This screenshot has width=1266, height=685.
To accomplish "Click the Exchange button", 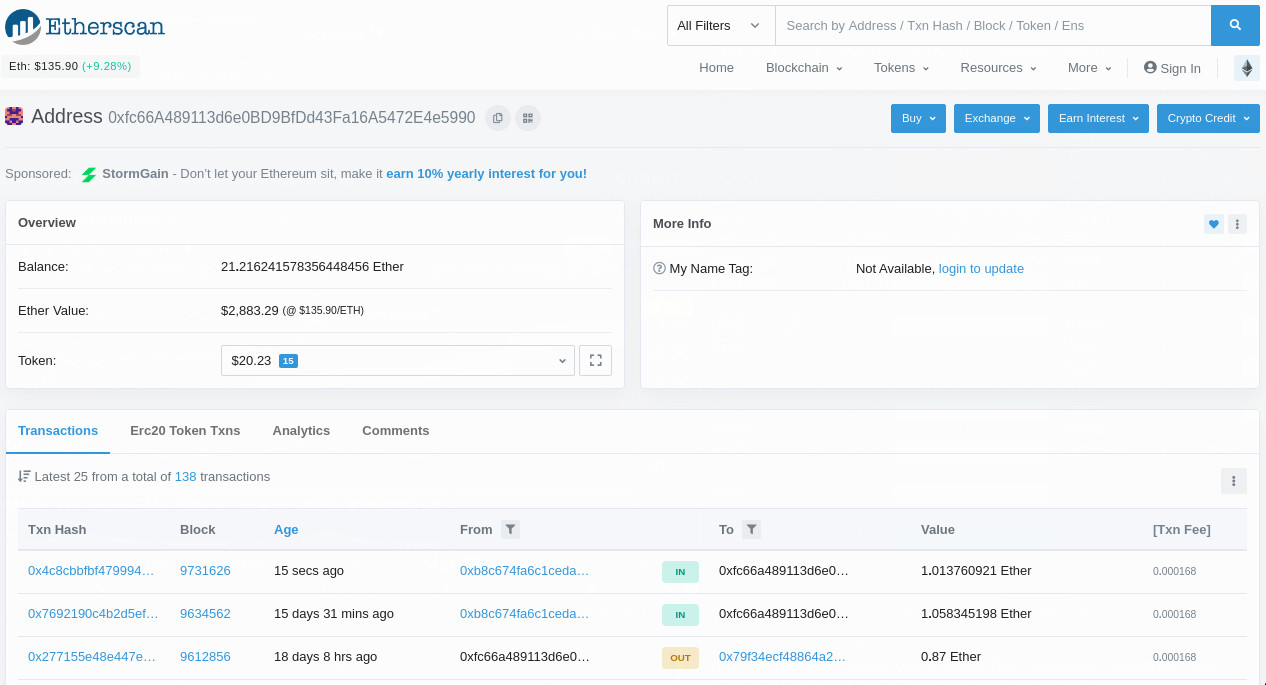I will 996,118.
